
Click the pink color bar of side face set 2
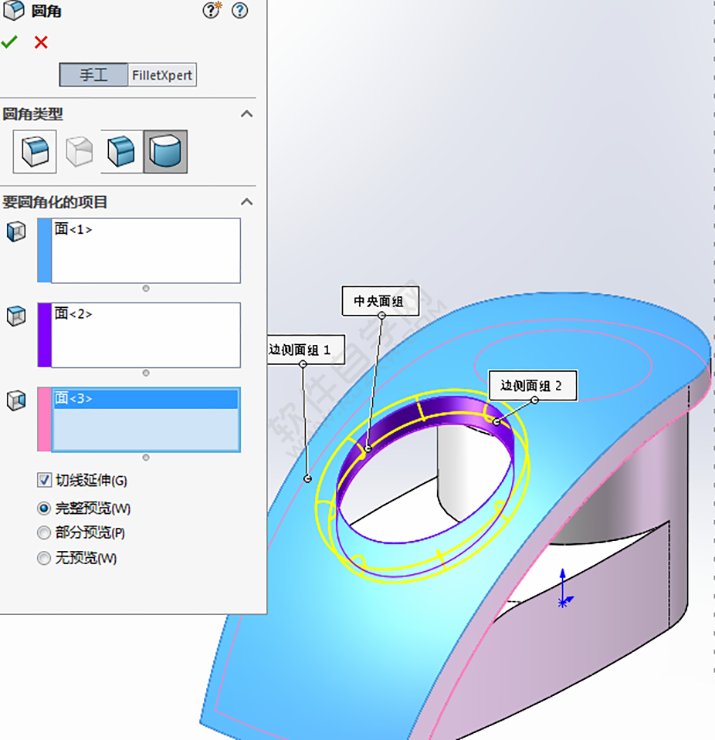point(44,419)
